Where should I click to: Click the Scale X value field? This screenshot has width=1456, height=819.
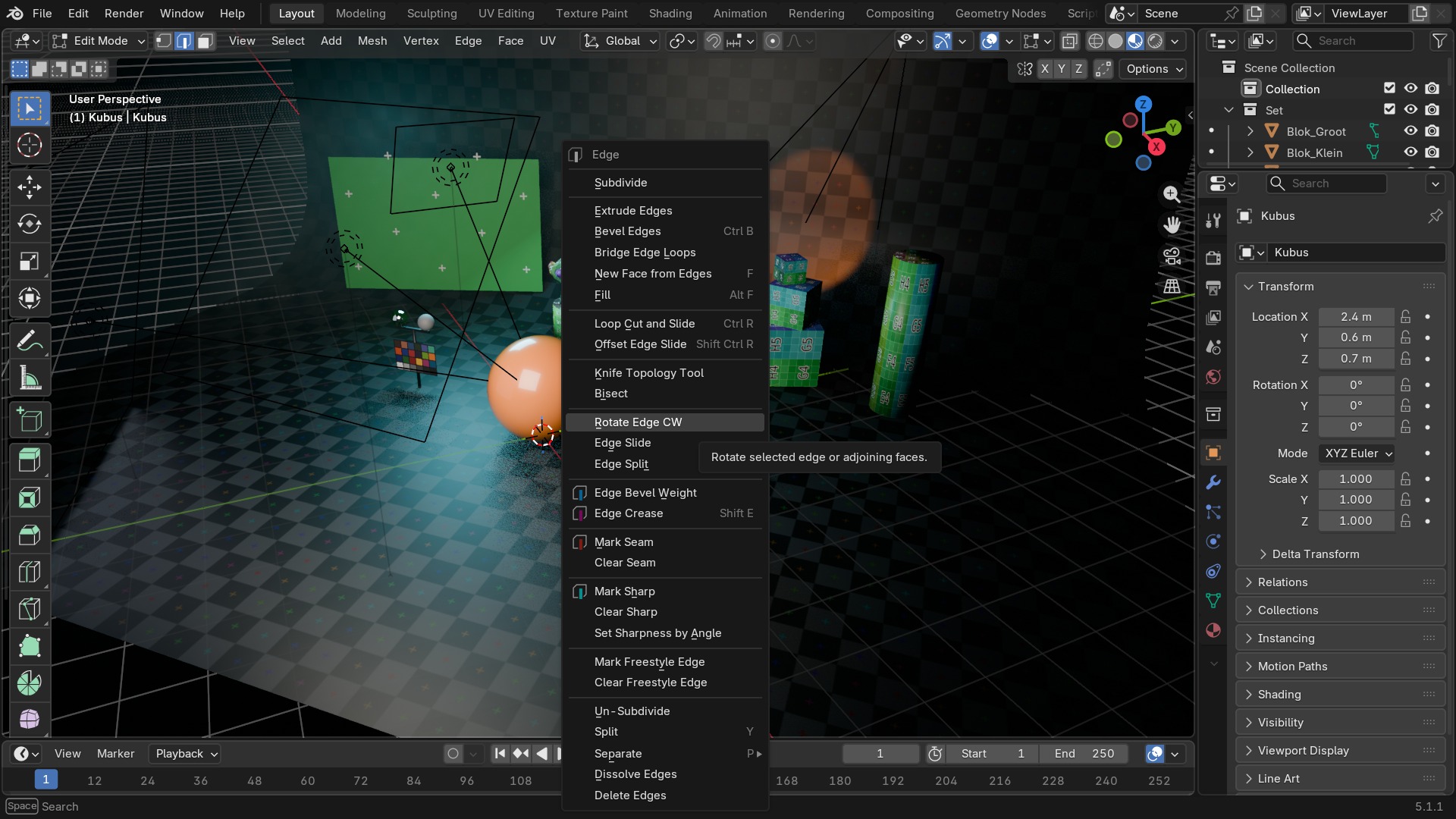tap(1356, 479)
